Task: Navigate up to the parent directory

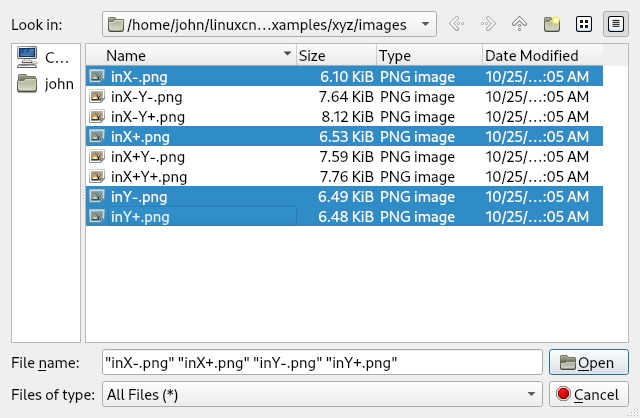Action: coord(519,24)
